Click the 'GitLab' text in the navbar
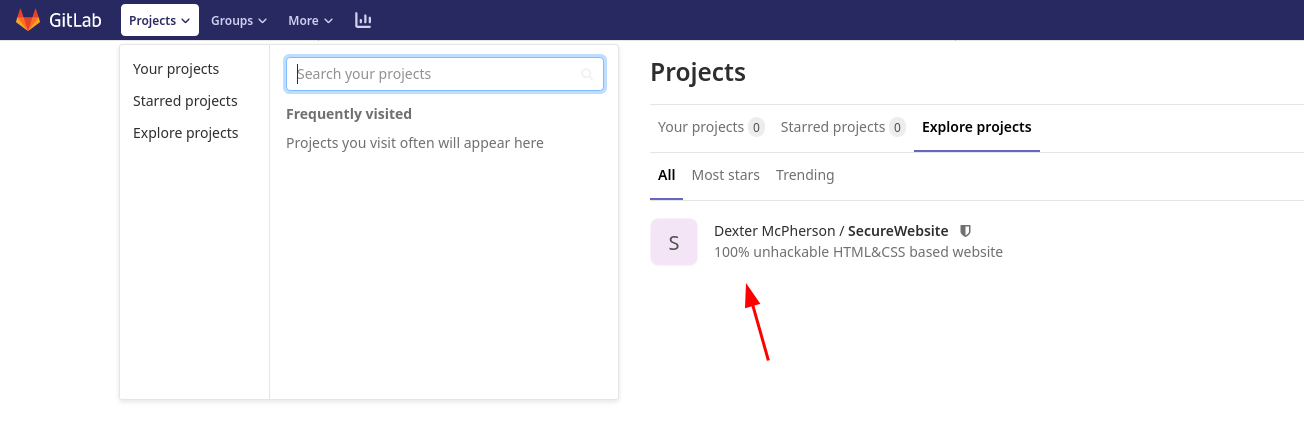The height and width of the screenshot is (426, 1304). 71,20
